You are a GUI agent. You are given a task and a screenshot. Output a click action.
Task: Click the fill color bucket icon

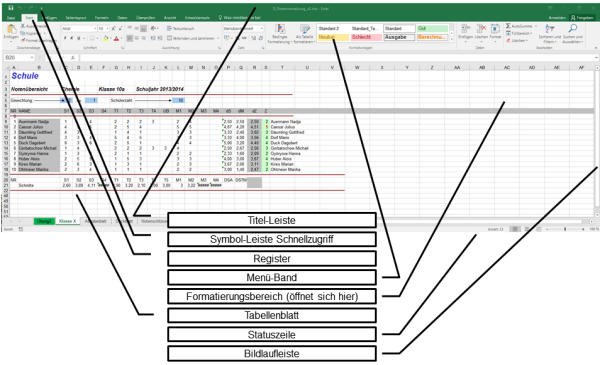click(106, 38)
